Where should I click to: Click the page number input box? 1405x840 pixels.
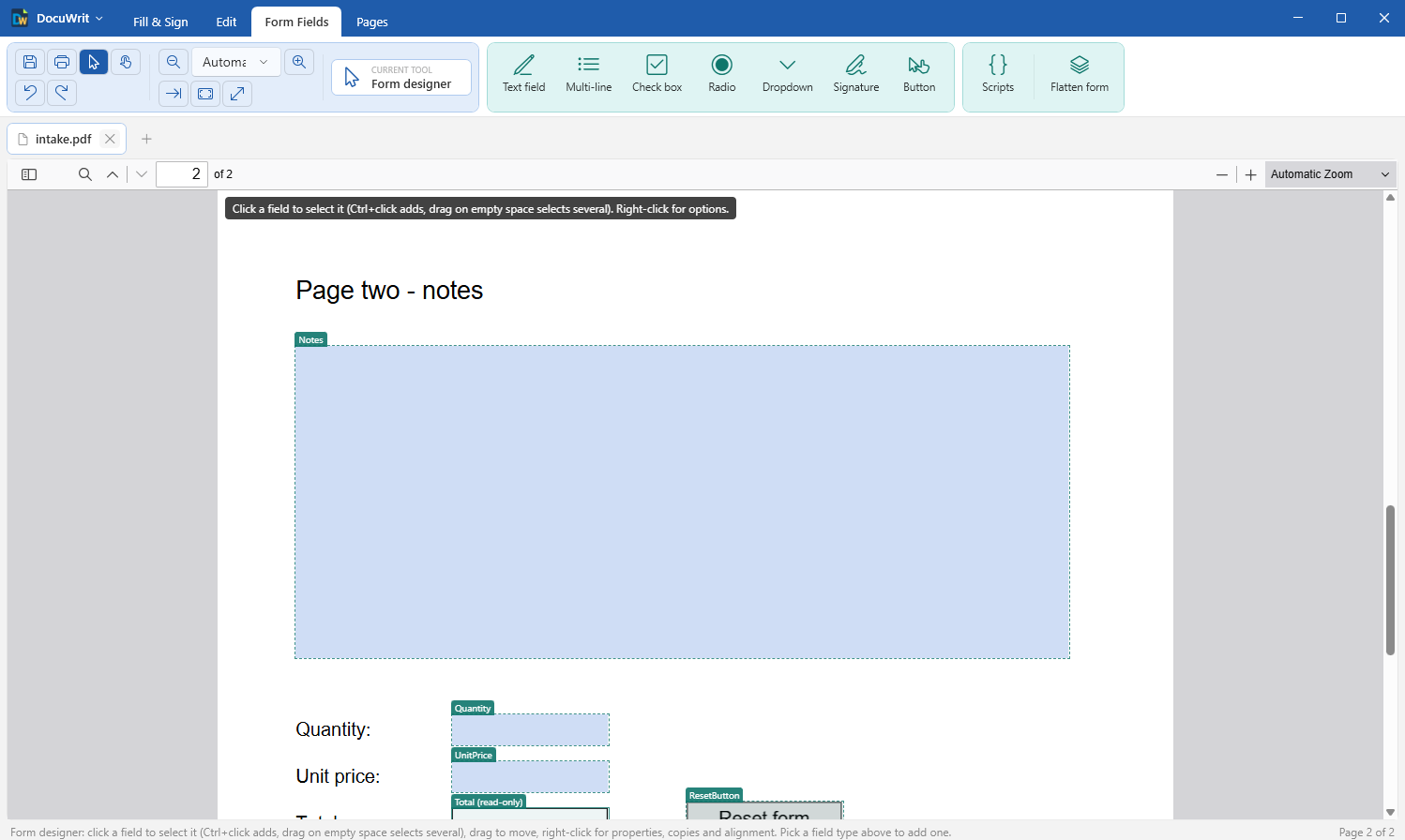pos(182,174)
